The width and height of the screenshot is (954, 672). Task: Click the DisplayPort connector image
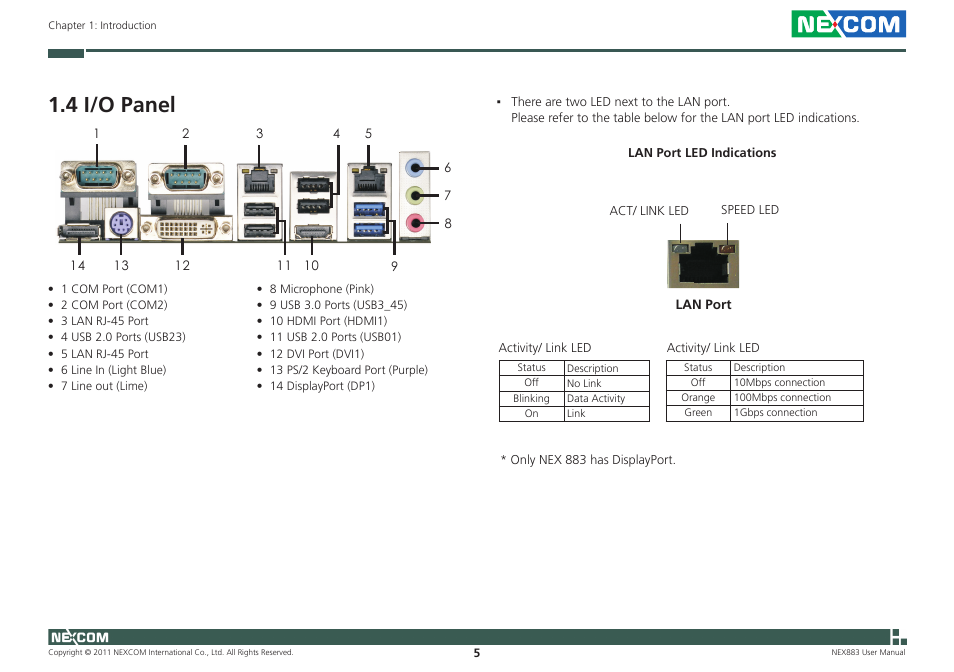[80, 232]
